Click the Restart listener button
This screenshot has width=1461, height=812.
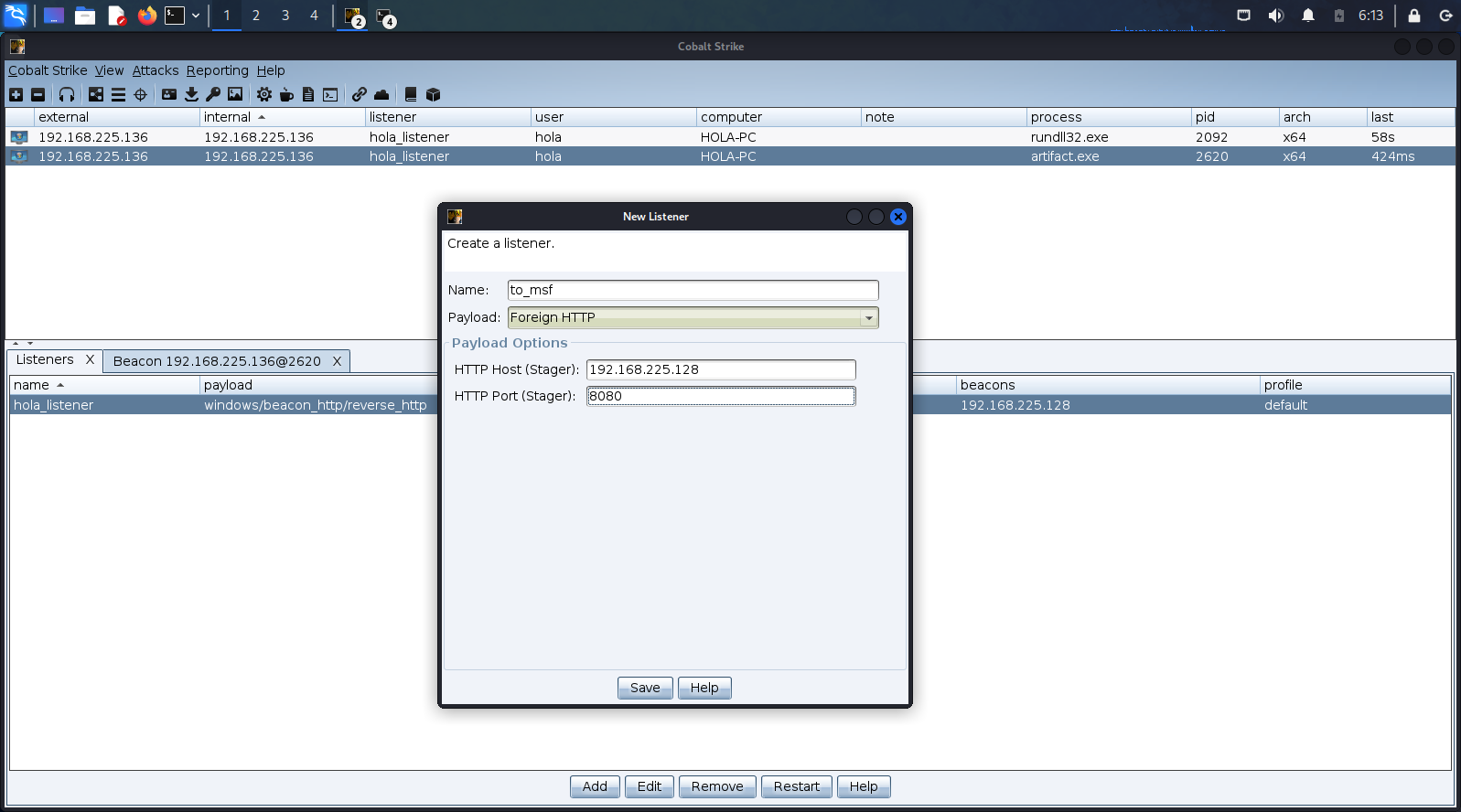pyautogui.click(x=797, y=786)
